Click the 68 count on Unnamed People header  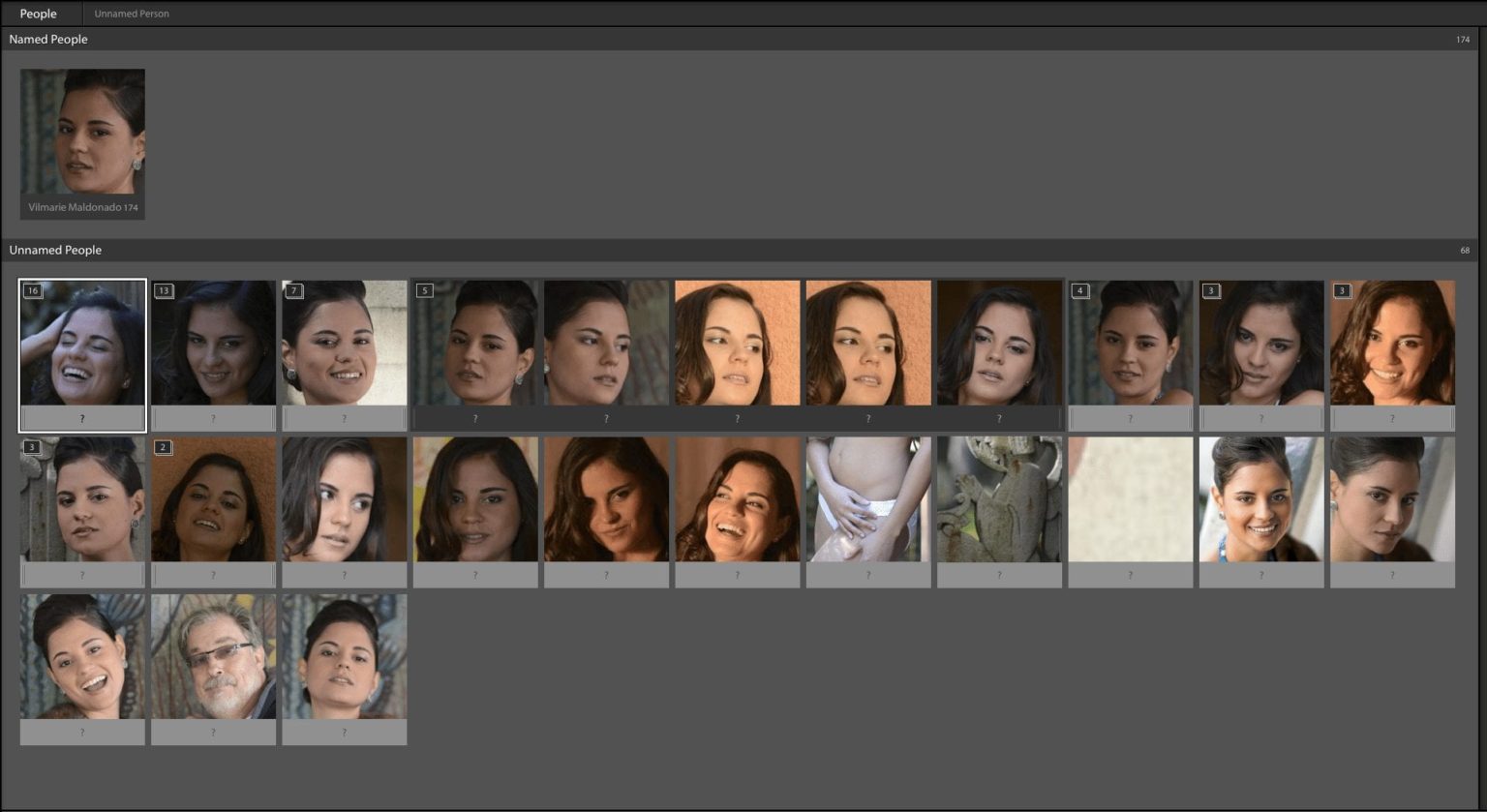[1465, 250]
